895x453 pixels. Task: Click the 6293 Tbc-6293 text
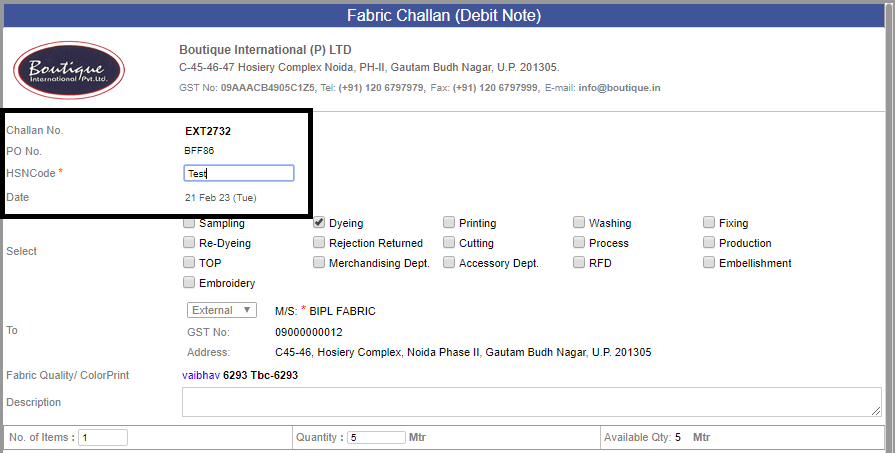(260, 375)
